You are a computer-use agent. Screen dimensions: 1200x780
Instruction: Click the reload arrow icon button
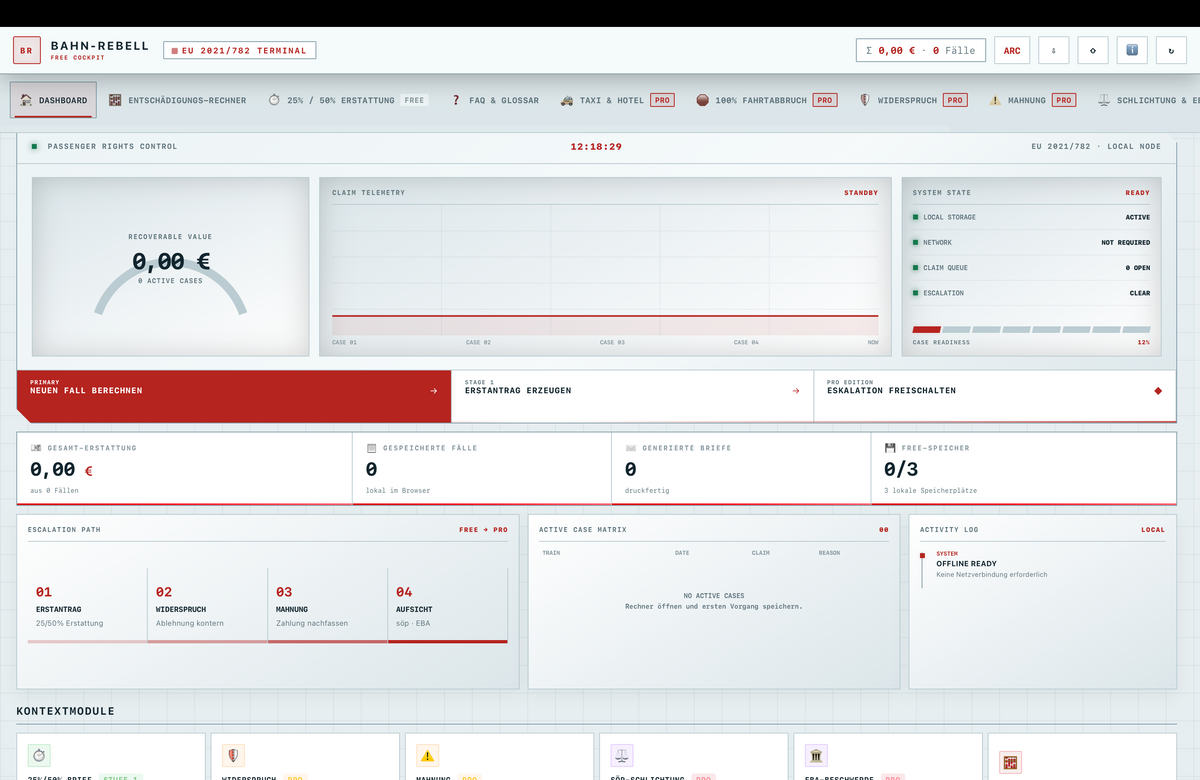click(x=1171, y=50)
